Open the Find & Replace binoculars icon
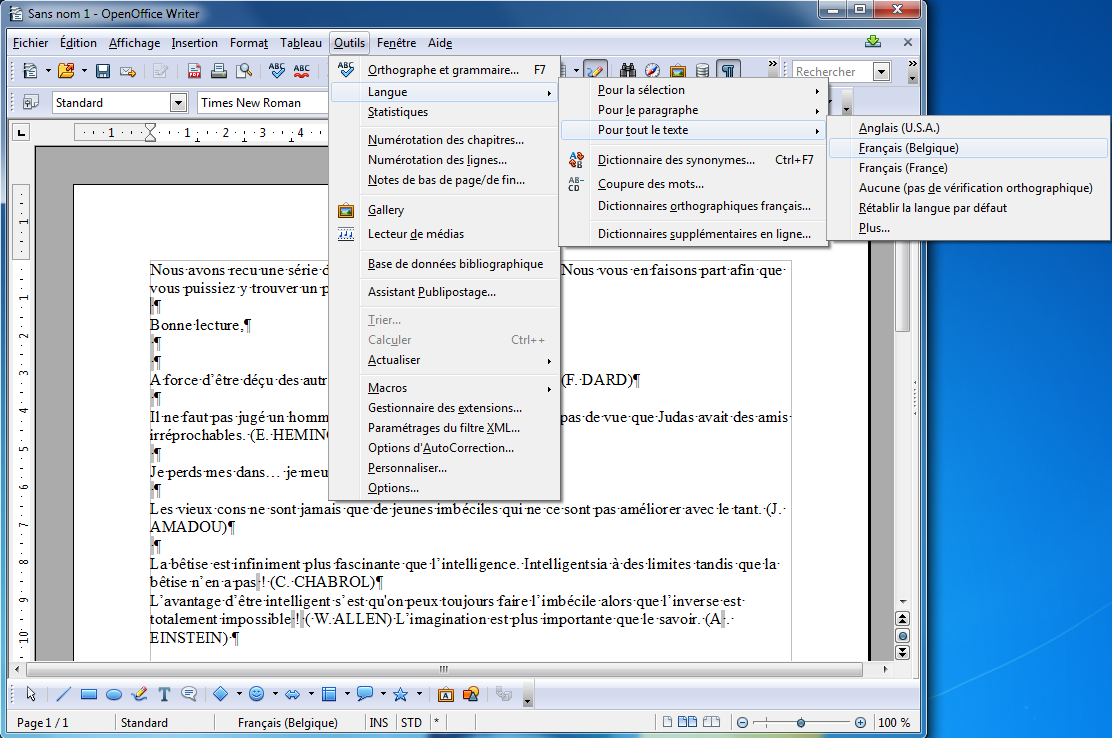The height and width of the screenshot is (738, 1112). pos(628,70)
